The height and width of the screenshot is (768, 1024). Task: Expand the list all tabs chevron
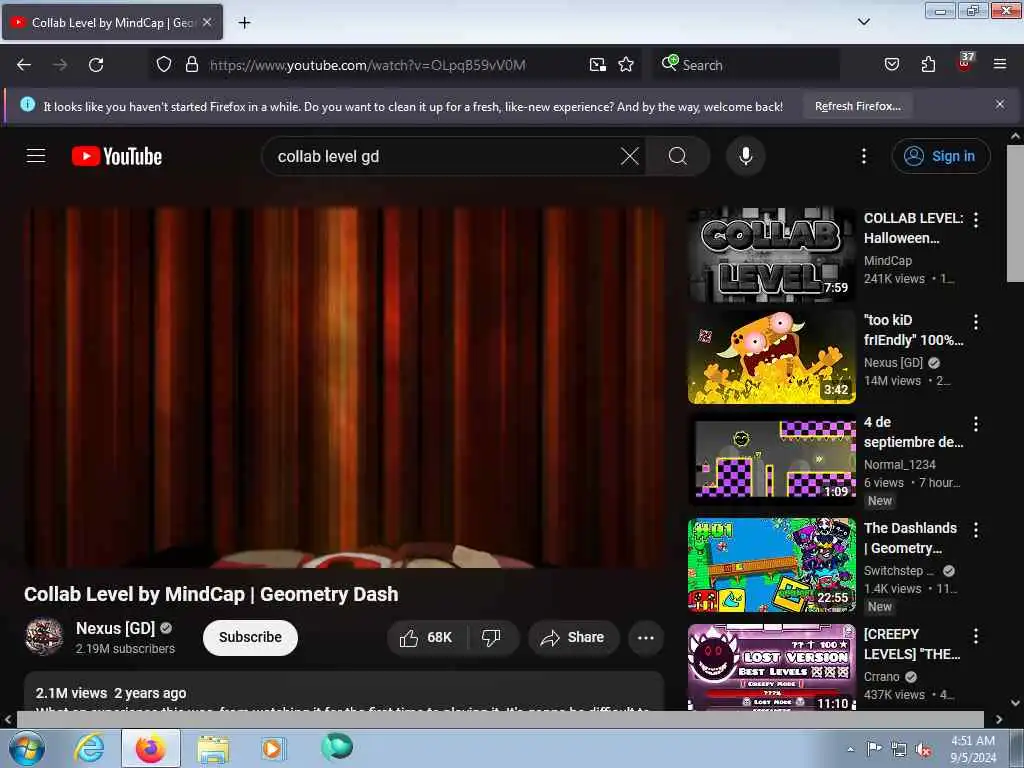[863, 22]
